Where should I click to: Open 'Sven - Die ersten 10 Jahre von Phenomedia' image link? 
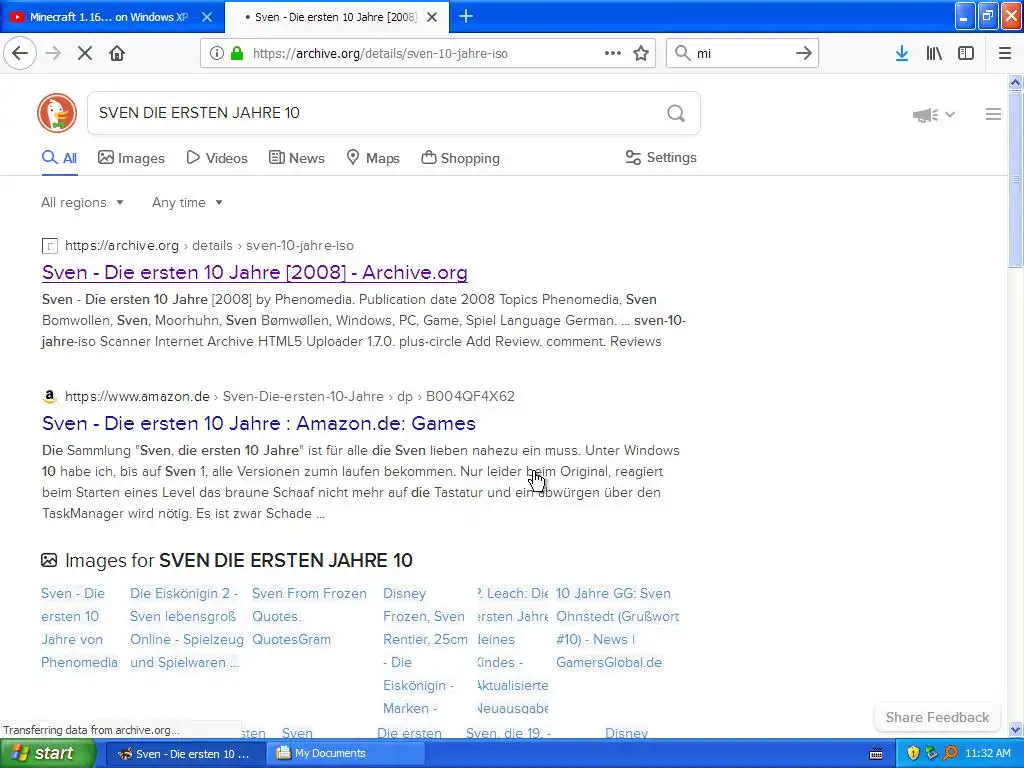click(79, 628)
